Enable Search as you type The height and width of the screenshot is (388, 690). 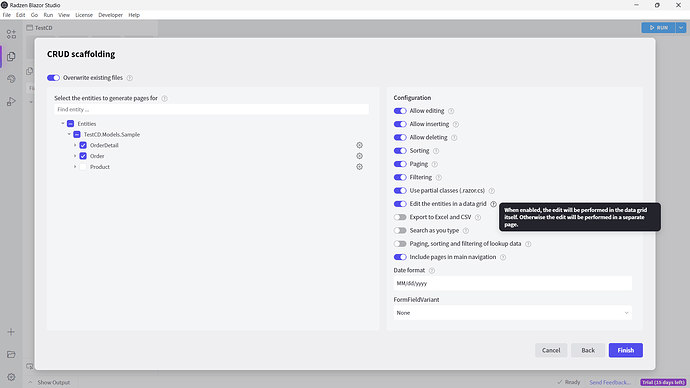tap(400, 231)
